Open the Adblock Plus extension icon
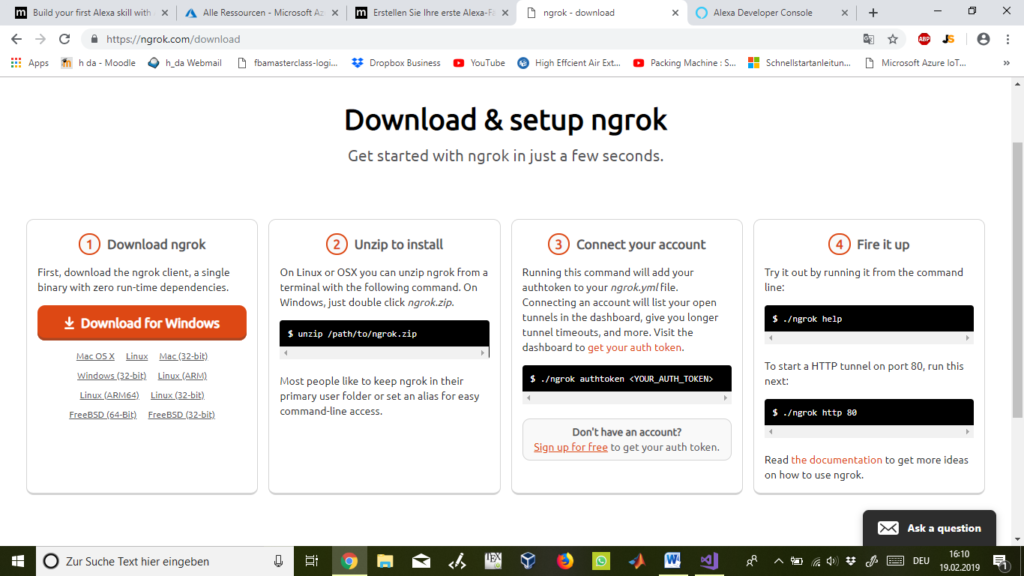This screenshot has width=1024, height=576. point(924,39)
